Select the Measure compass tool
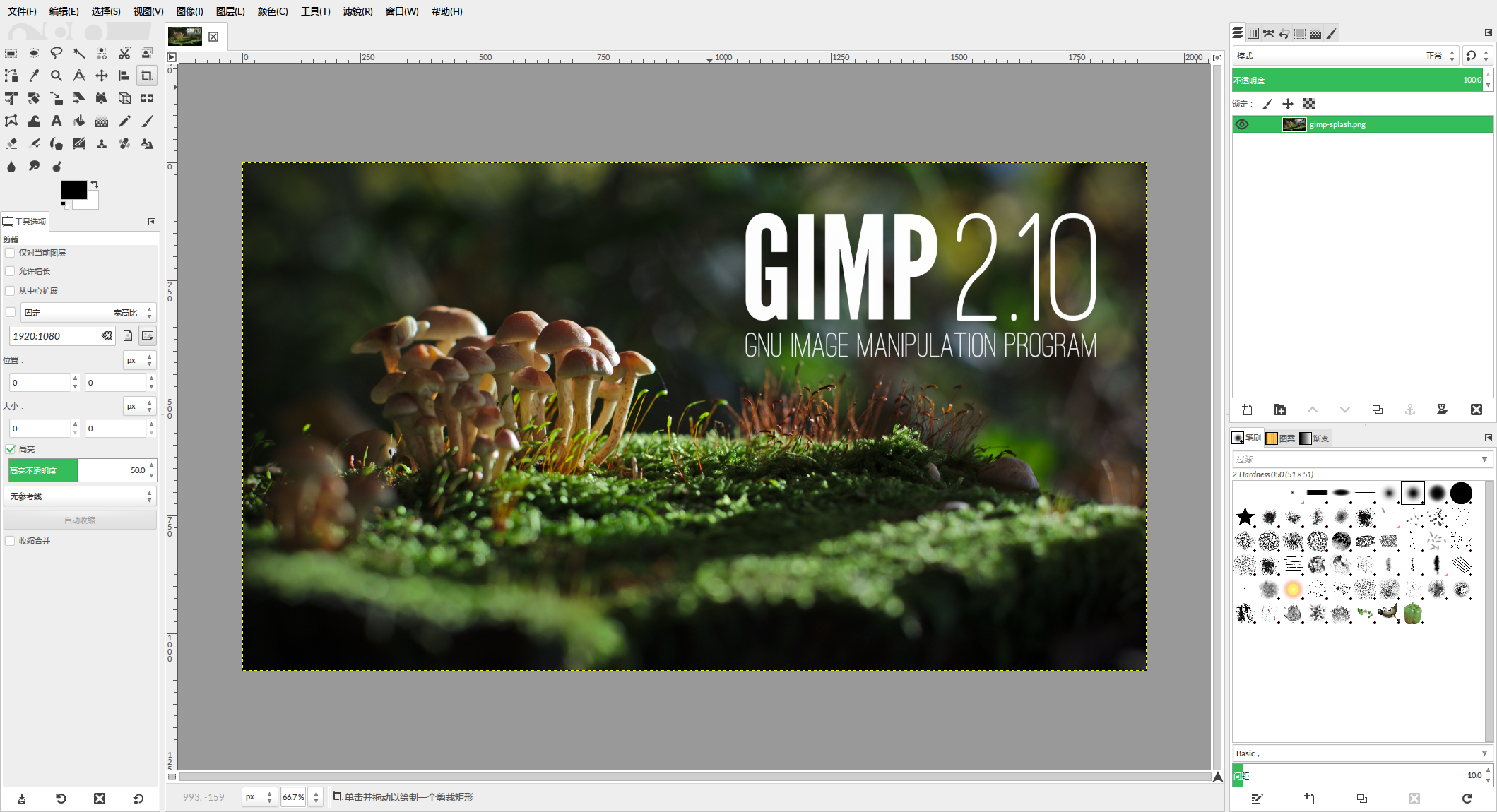 79,76
